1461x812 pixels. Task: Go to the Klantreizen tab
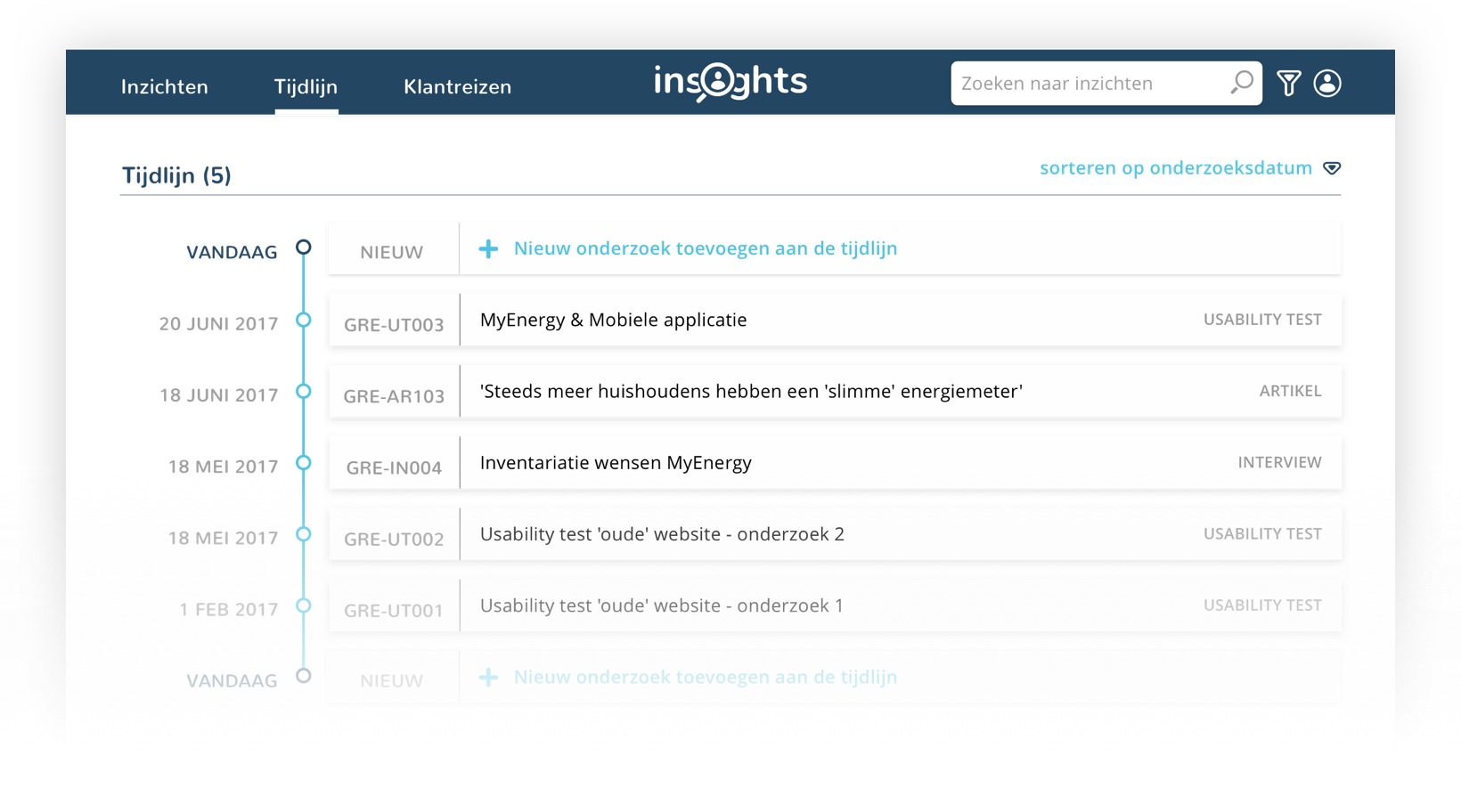pyautogui.click(x=457, y=86)
